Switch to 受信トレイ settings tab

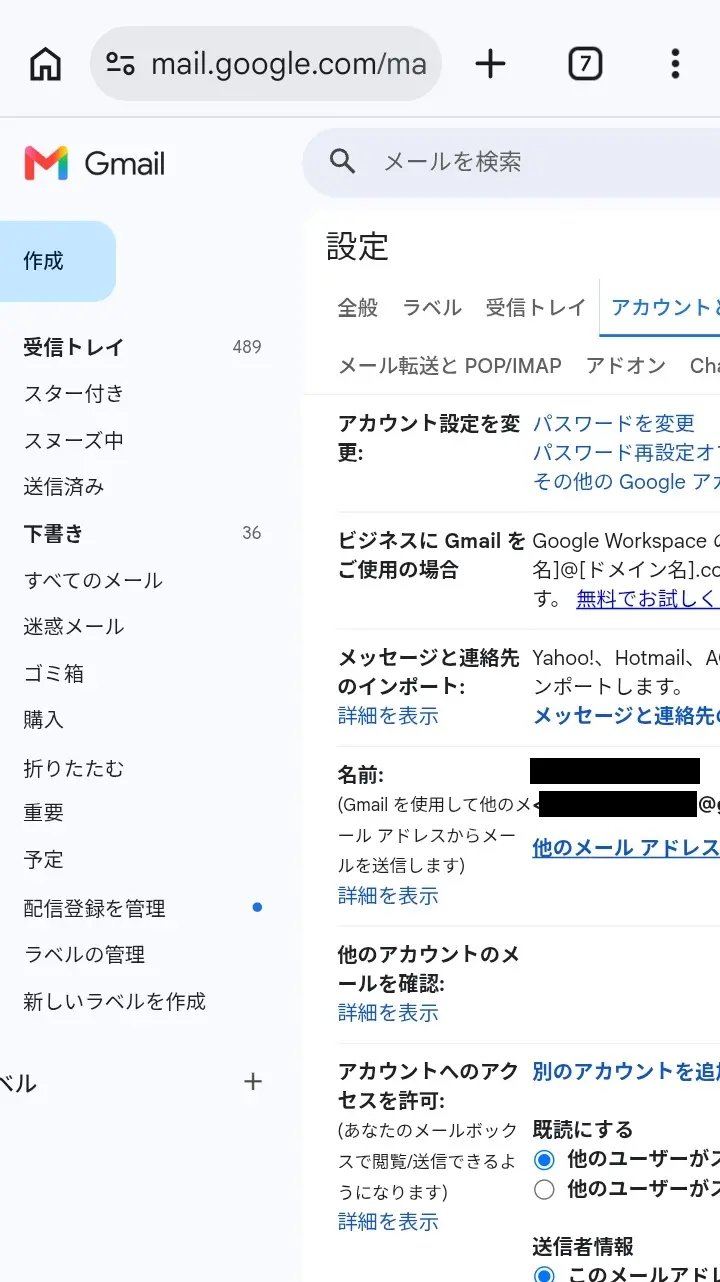click(536, 307)
